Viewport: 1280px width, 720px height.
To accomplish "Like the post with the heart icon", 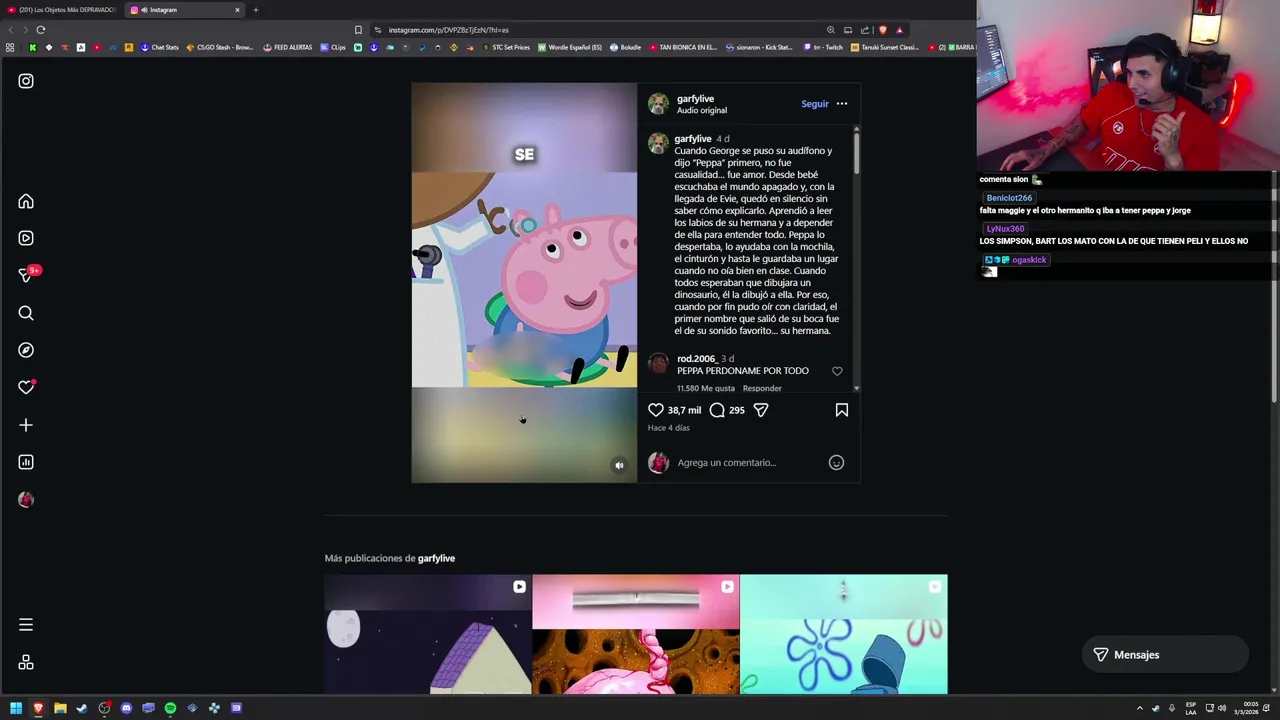I will click(x=656, y=410).
